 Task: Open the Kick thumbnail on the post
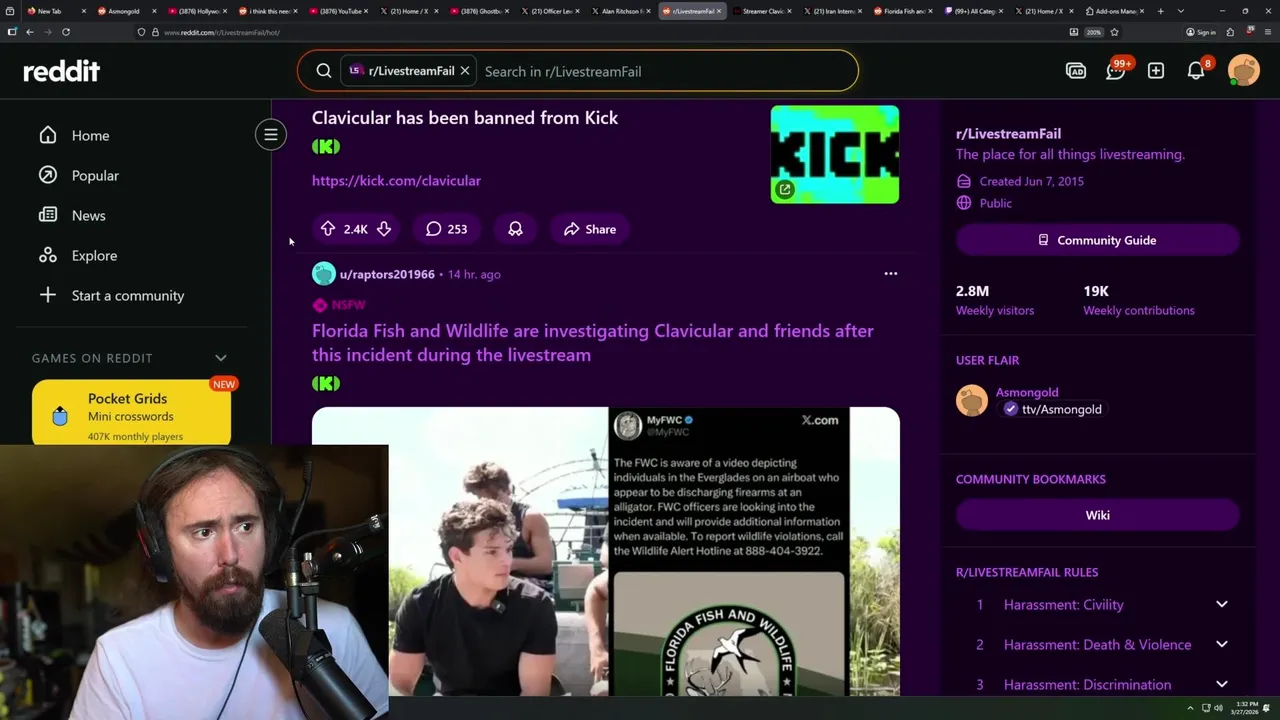pyautogui.click(x=834, y=154)
